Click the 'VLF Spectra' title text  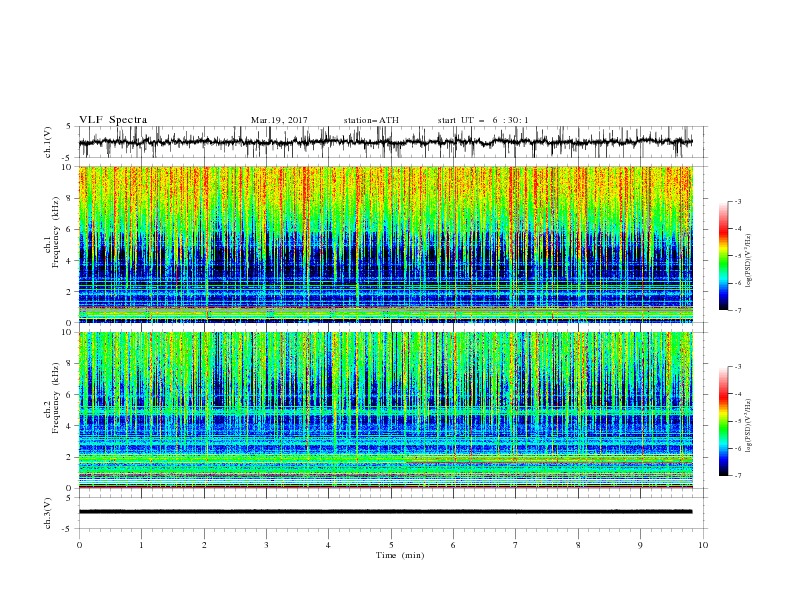coord(113,120)
